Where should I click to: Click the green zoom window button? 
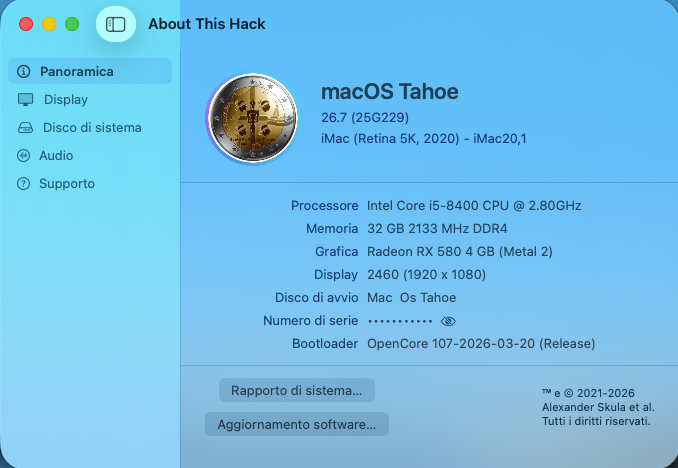(x=72, y=24)
